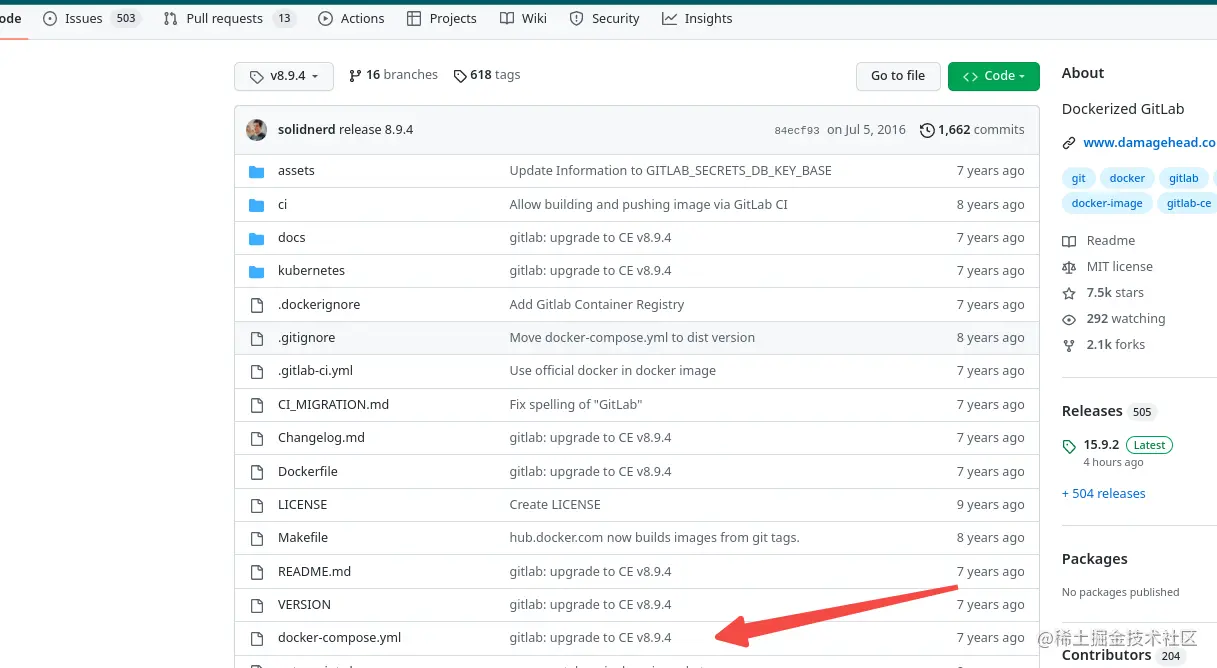Open solidnerd author link
The image size is (1217, 668).
pyautogui.click(x=307, y=130)
